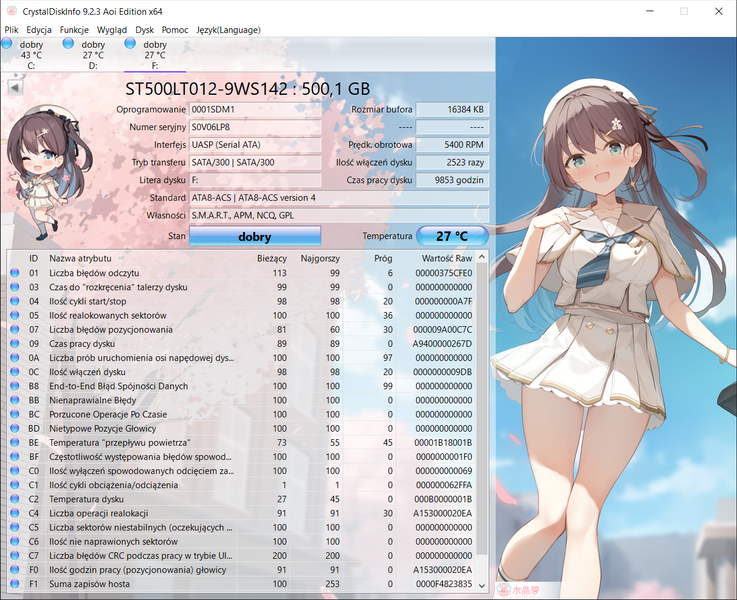Screen dimensions: 737x600
Task: Click status icon for Nienaprawialne Błędy
Action: tap(15, 400)
